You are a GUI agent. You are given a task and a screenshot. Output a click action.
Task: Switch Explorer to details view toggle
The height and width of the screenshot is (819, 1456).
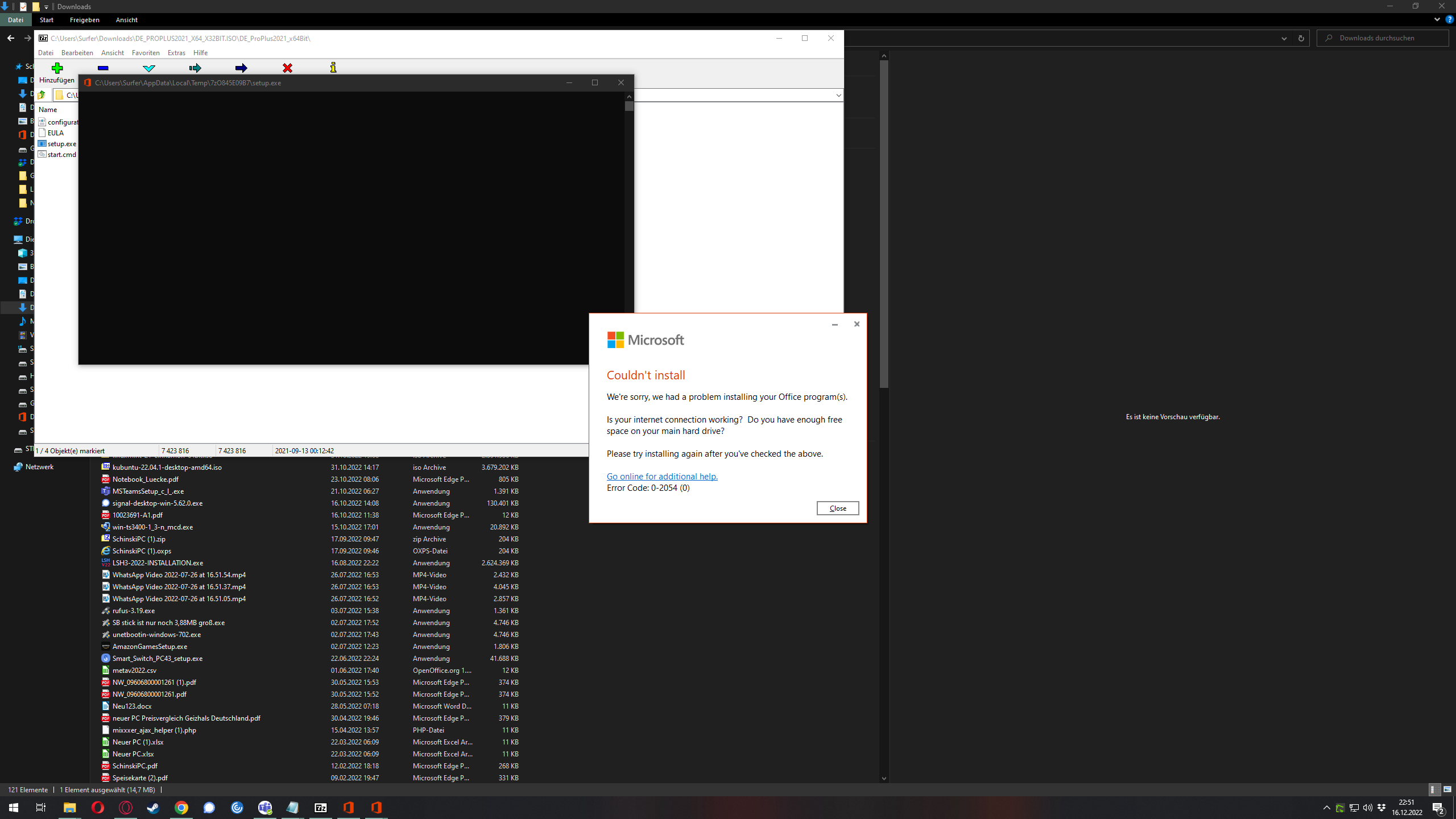point(1434,789)
